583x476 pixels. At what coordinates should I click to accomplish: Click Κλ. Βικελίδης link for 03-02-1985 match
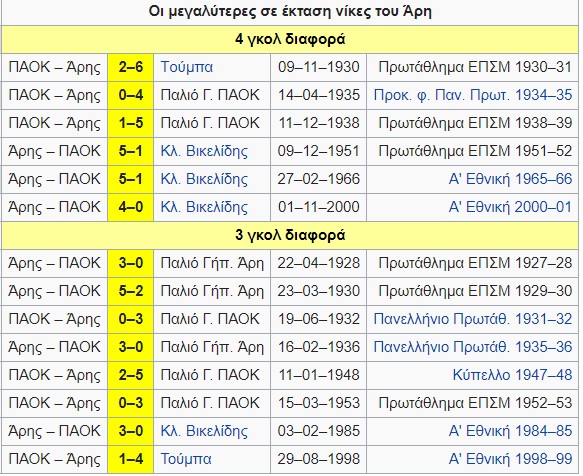click(x=204, y=431)
